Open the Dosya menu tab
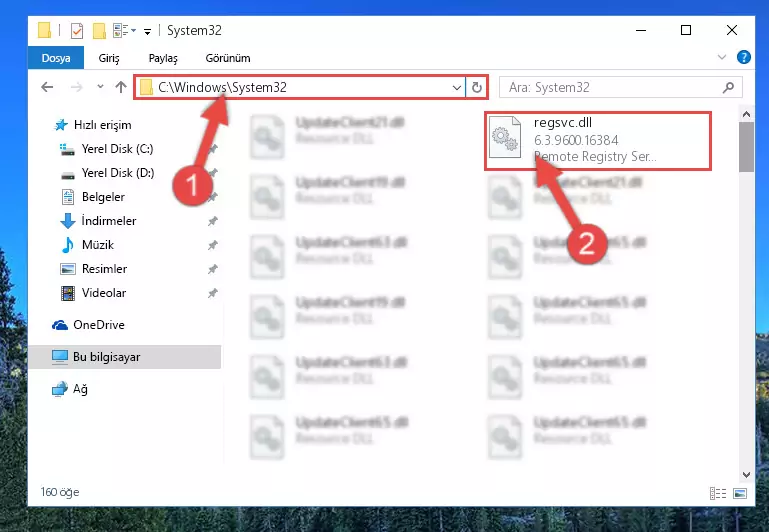The width and height of the screenshot is (769, 532). tap(56, 58)
